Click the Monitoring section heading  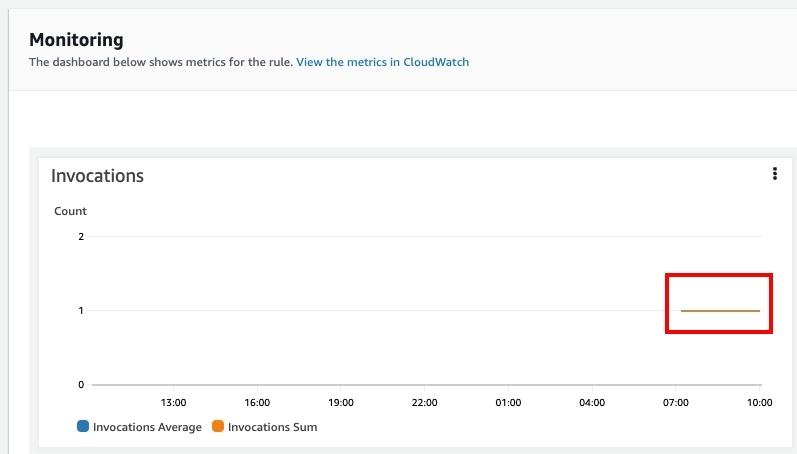pyautogui.click(x=76, y=40)
